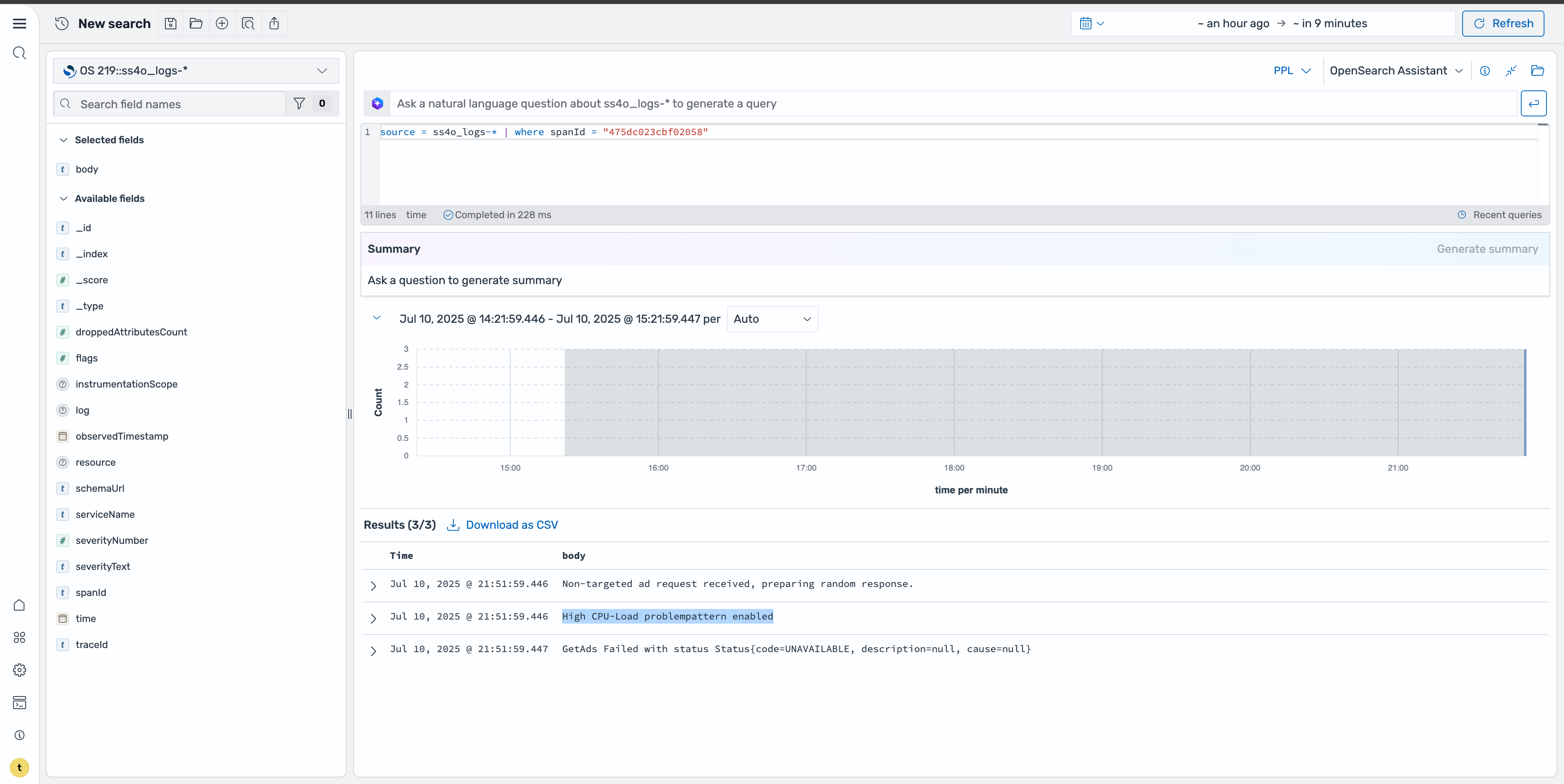Click Generate summary
Viewport: 1564px width, 784px height.
click(x=1487, y=250)
